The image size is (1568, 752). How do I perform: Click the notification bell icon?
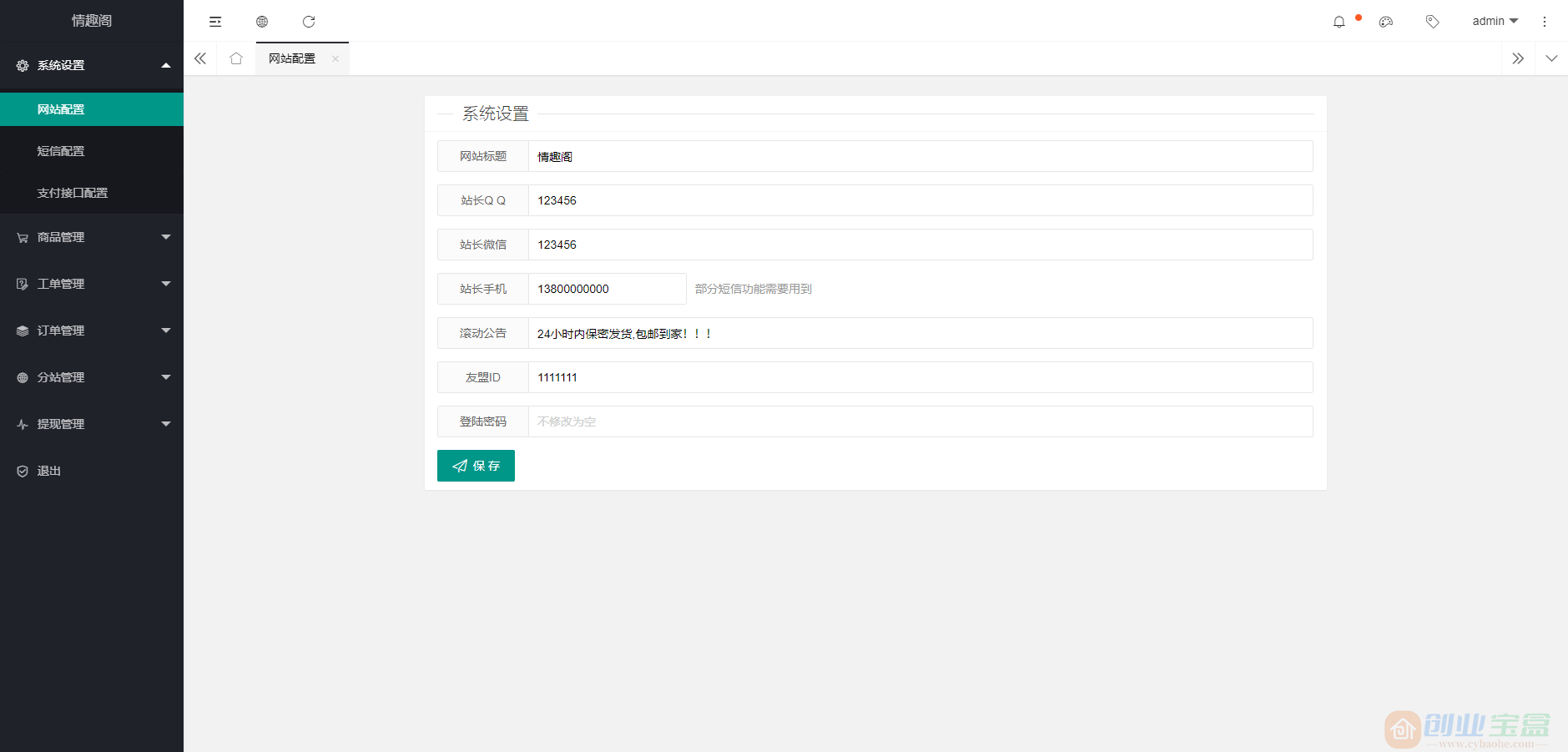[x=1339, y=21]
